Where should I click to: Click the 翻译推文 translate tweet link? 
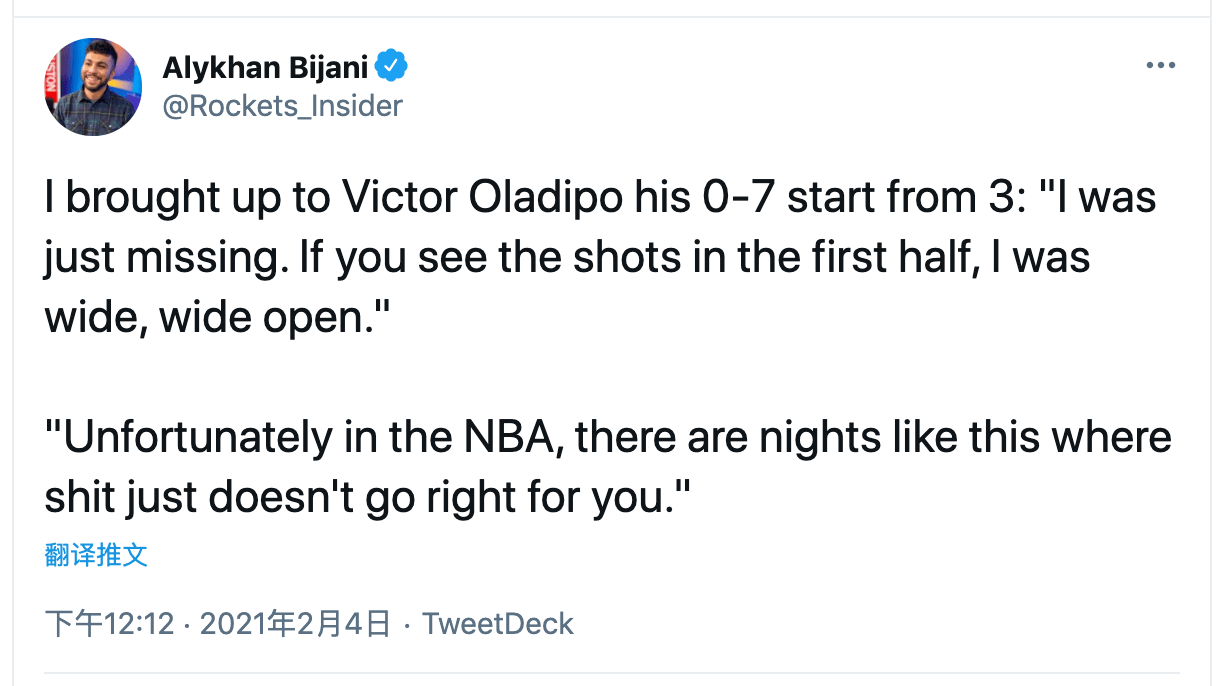tap(96, 555)
